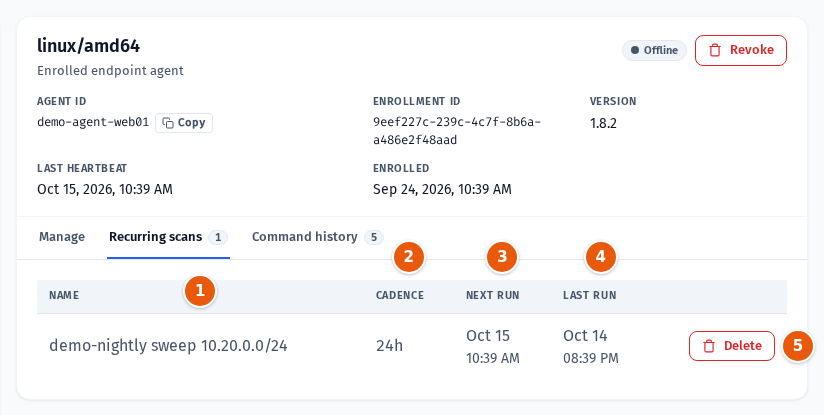Image resolution: width=824 pixels, height=415 pixels.
Task: Click the Oct 14 last run date
Action: click(x=585, y=336)
